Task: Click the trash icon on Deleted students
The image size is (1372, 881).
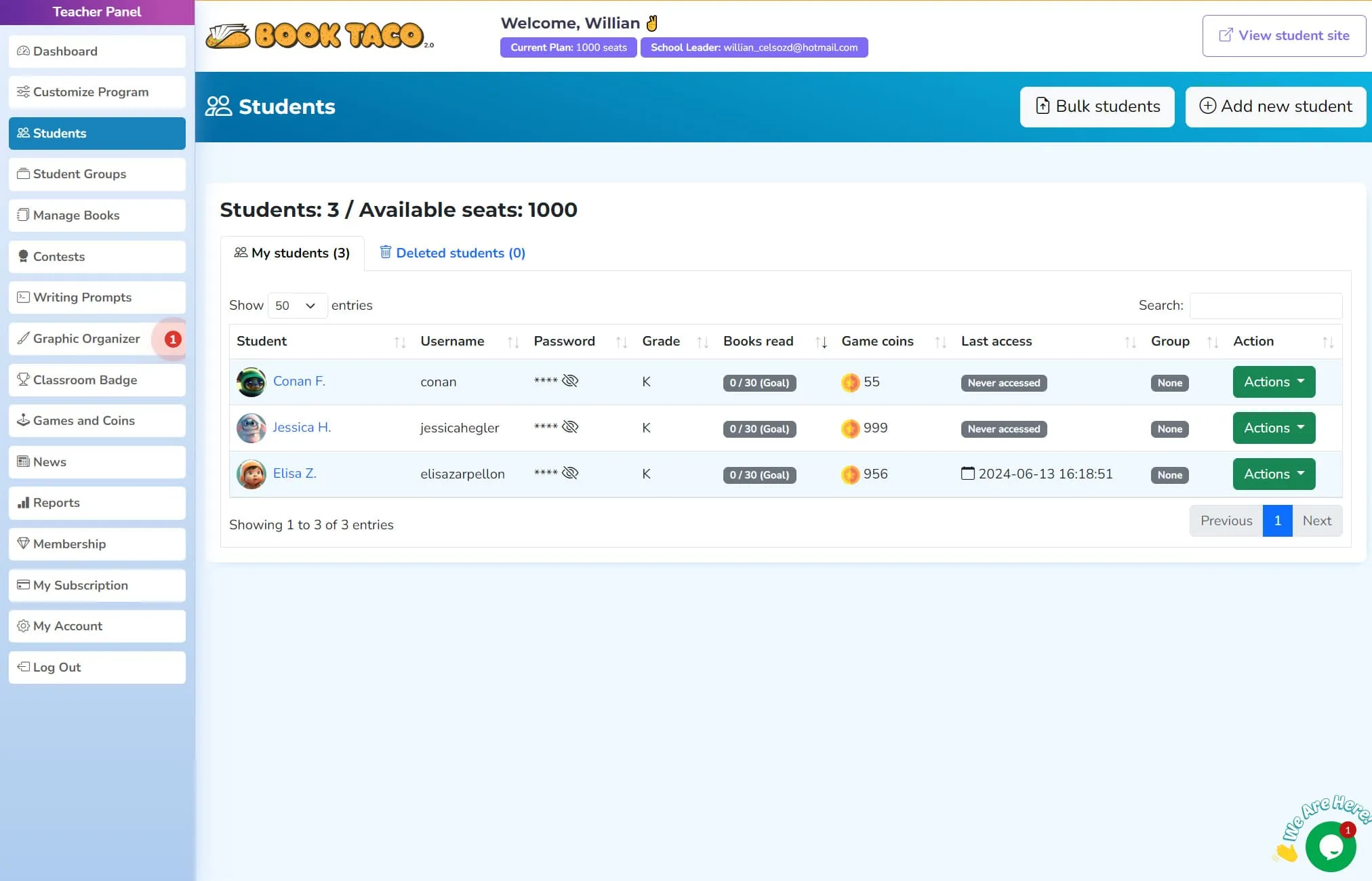Action: (386, 252)
